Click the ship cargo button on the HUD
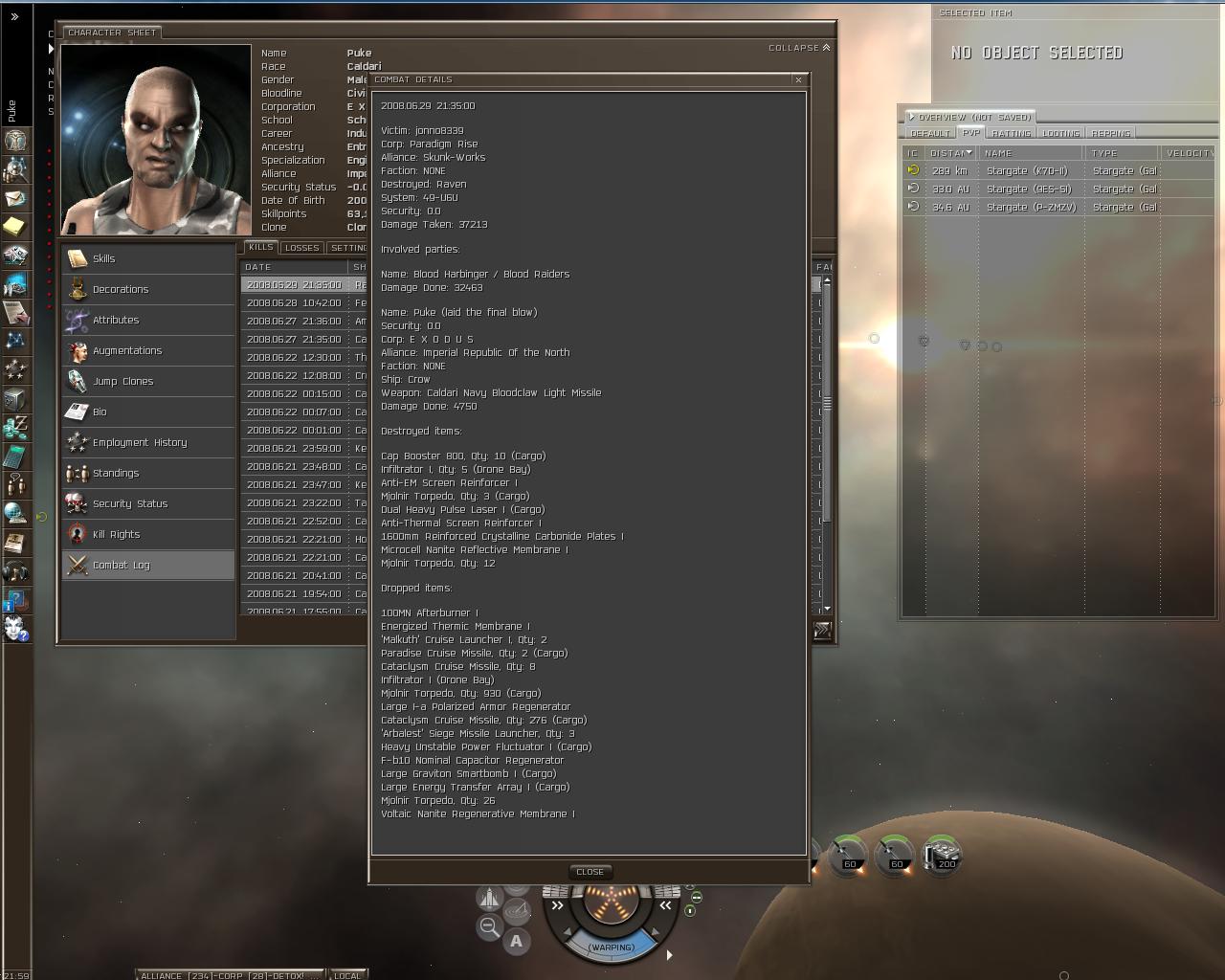 [489, 899]
